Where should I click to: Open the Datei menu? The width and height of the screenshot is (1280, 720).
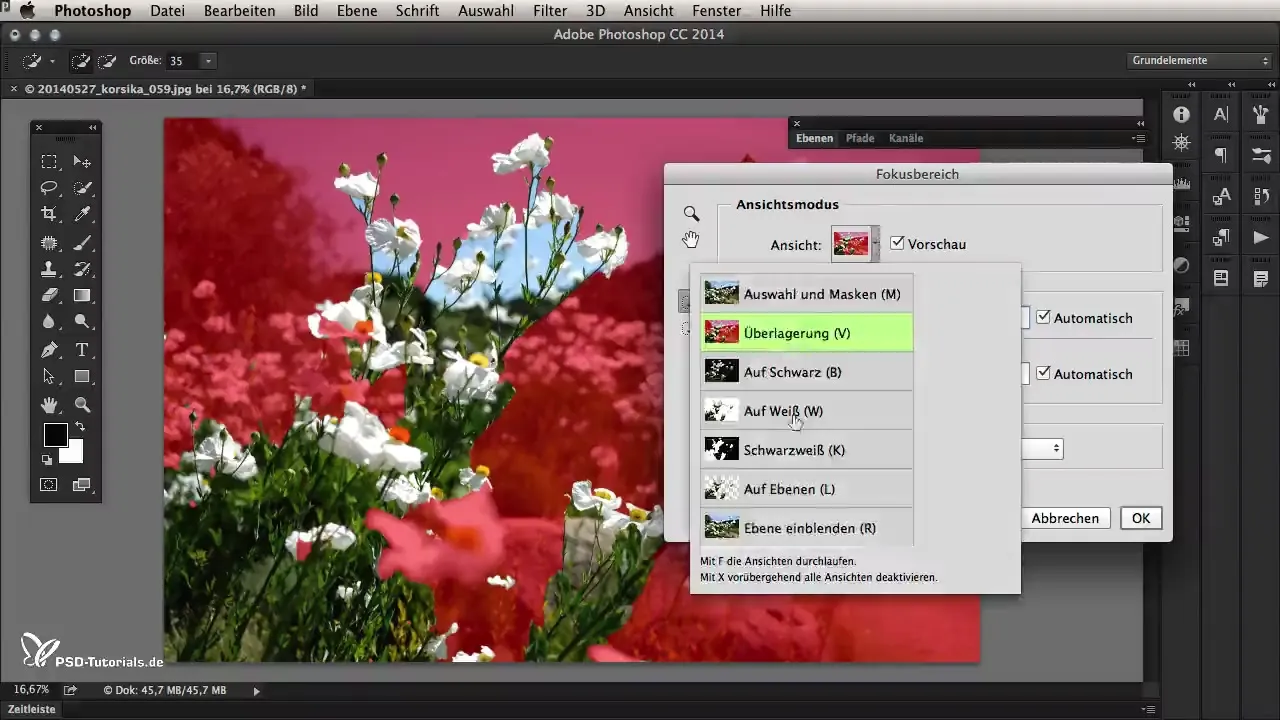click(169, 11)
